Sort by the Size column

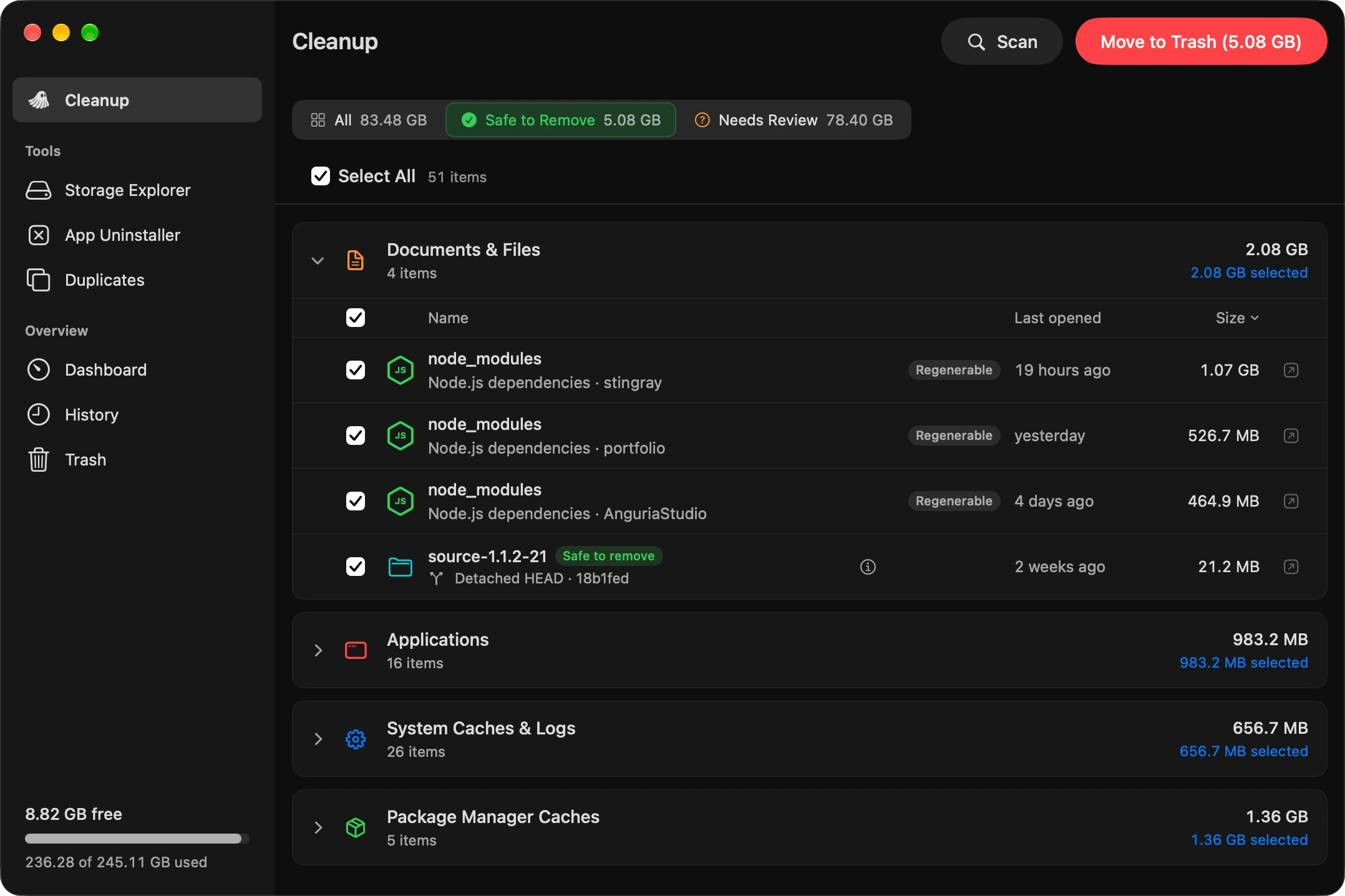1237,318
